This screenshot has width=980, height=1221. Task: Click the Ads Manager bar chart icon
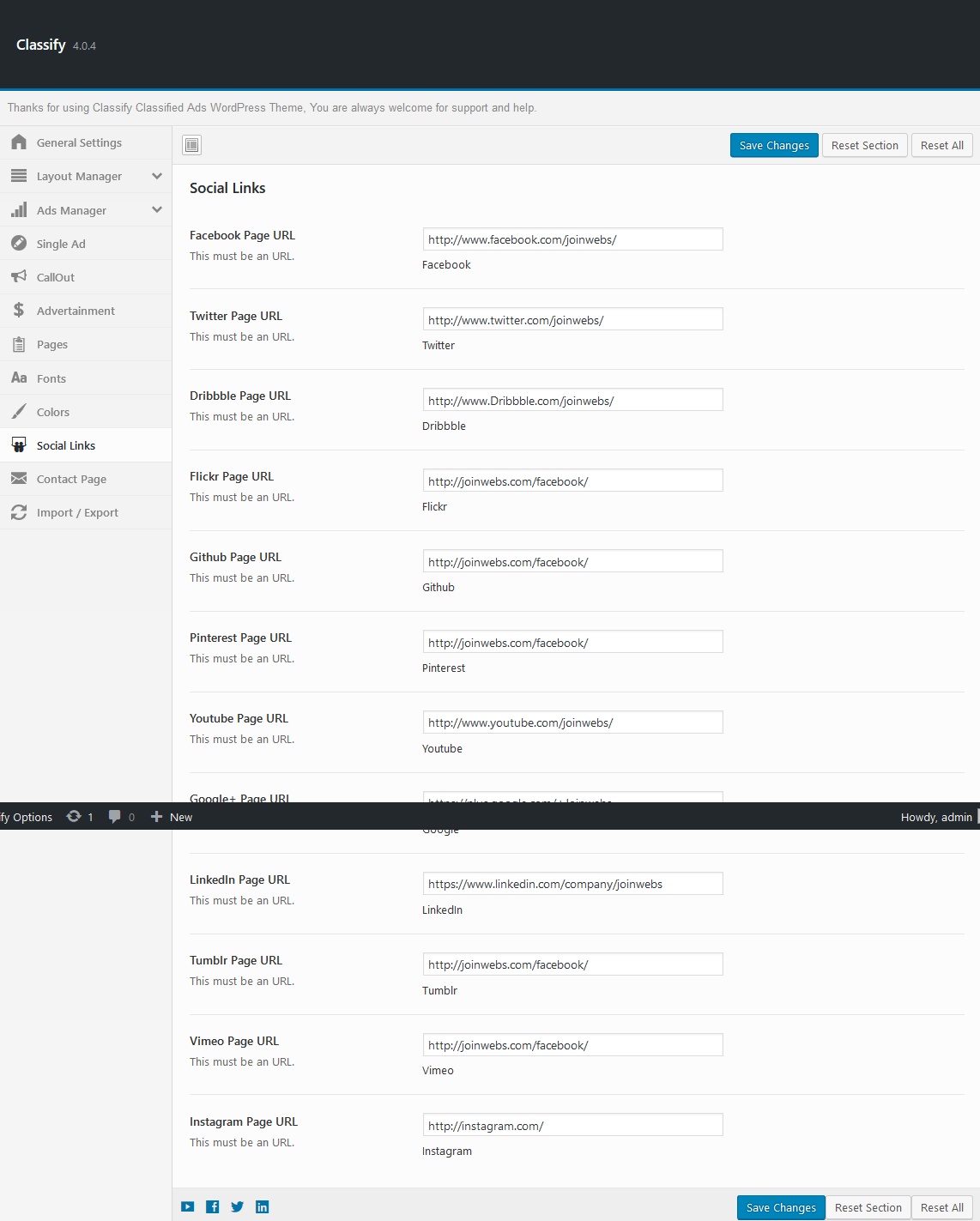click(19, 209)
